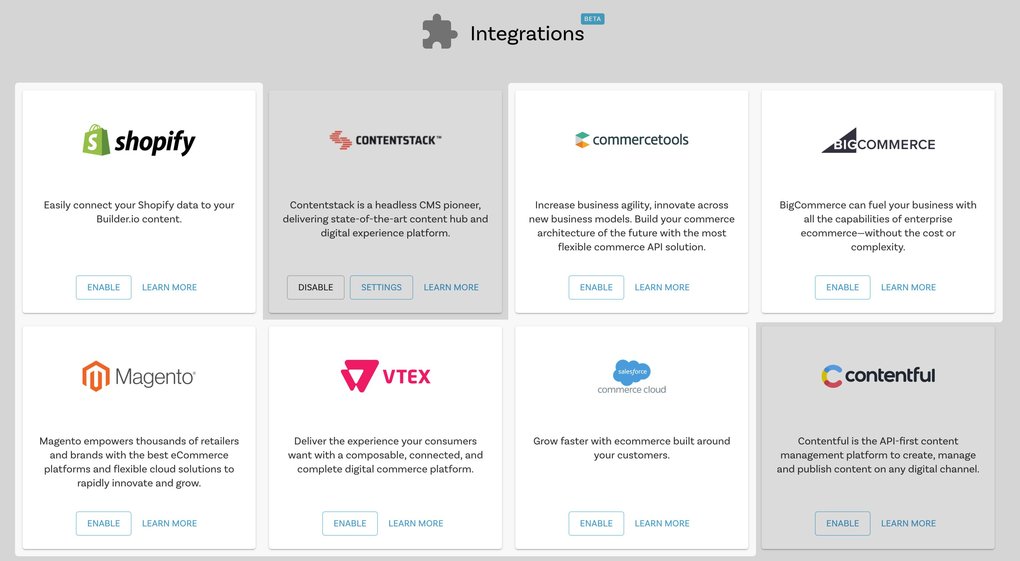Image resolution: width=1020 pixels, height=561 pixels.
Task: Open Learn More for Salesforce commerce cloud
Action: pos(662,523)
